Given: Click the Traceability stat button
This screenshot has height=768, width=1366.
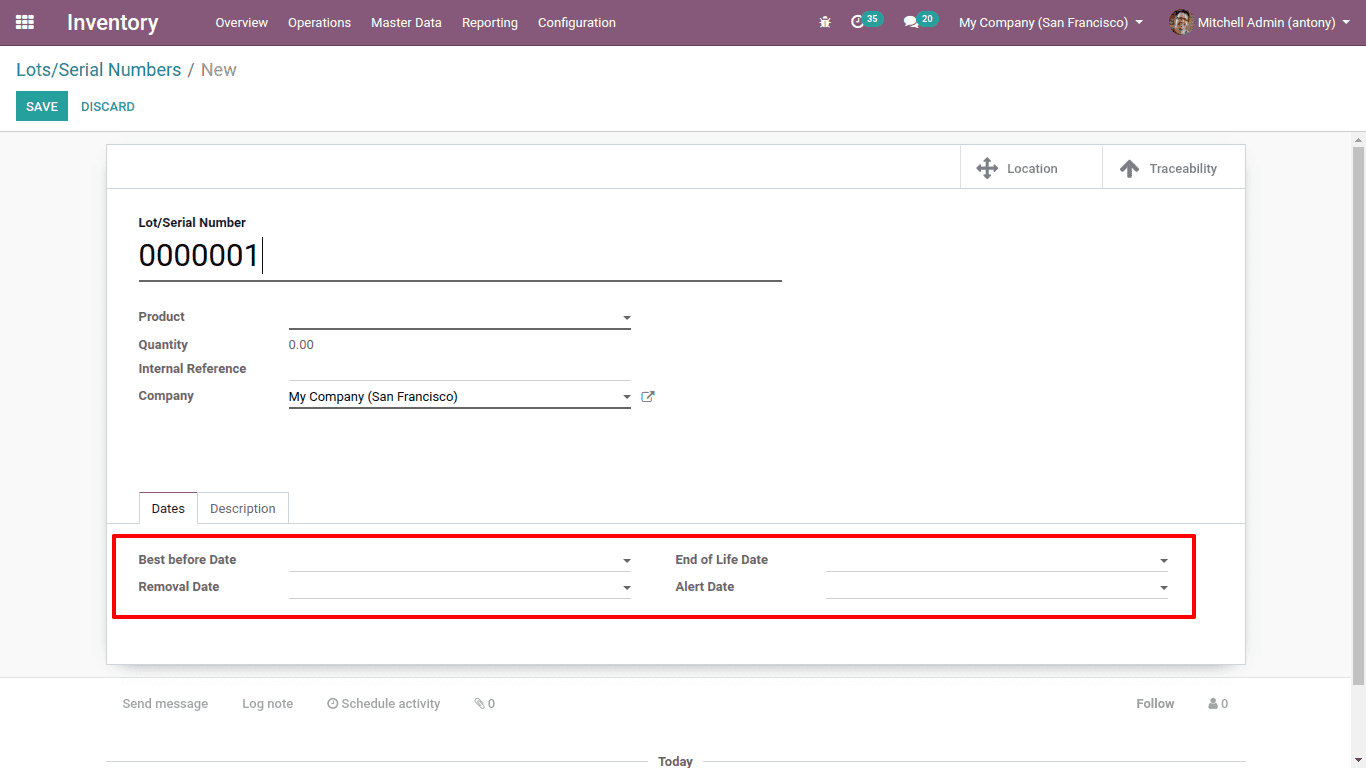Looking at the screenshot, I should pyautogui.click(x=1174, y=167).
